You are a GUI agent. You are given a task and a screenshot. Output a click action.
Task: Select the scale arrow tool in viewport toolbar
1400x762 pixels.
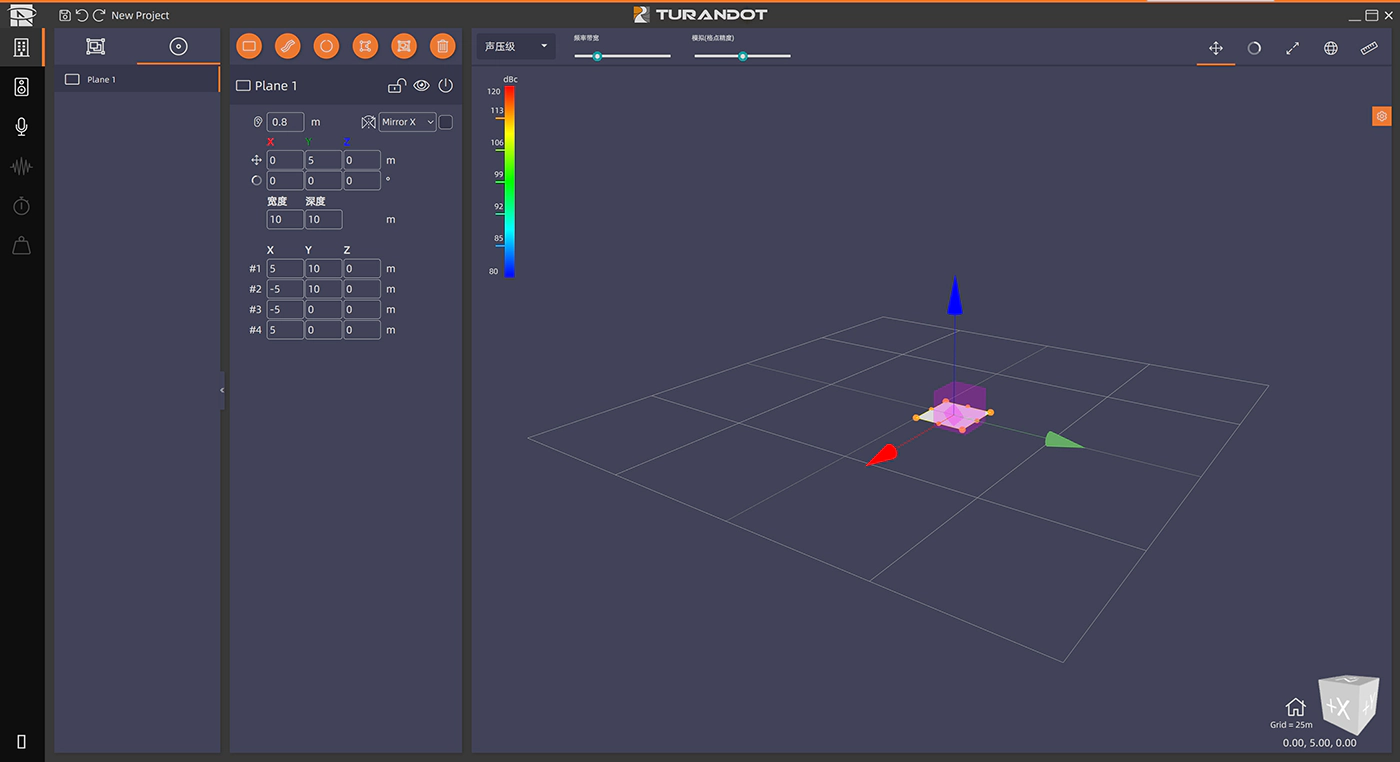[1292, 48]
